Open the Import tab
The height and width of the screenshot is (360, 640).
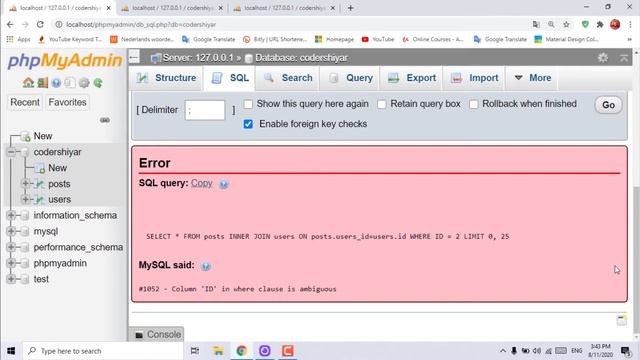pyautogui.click(x=474, y=78)
